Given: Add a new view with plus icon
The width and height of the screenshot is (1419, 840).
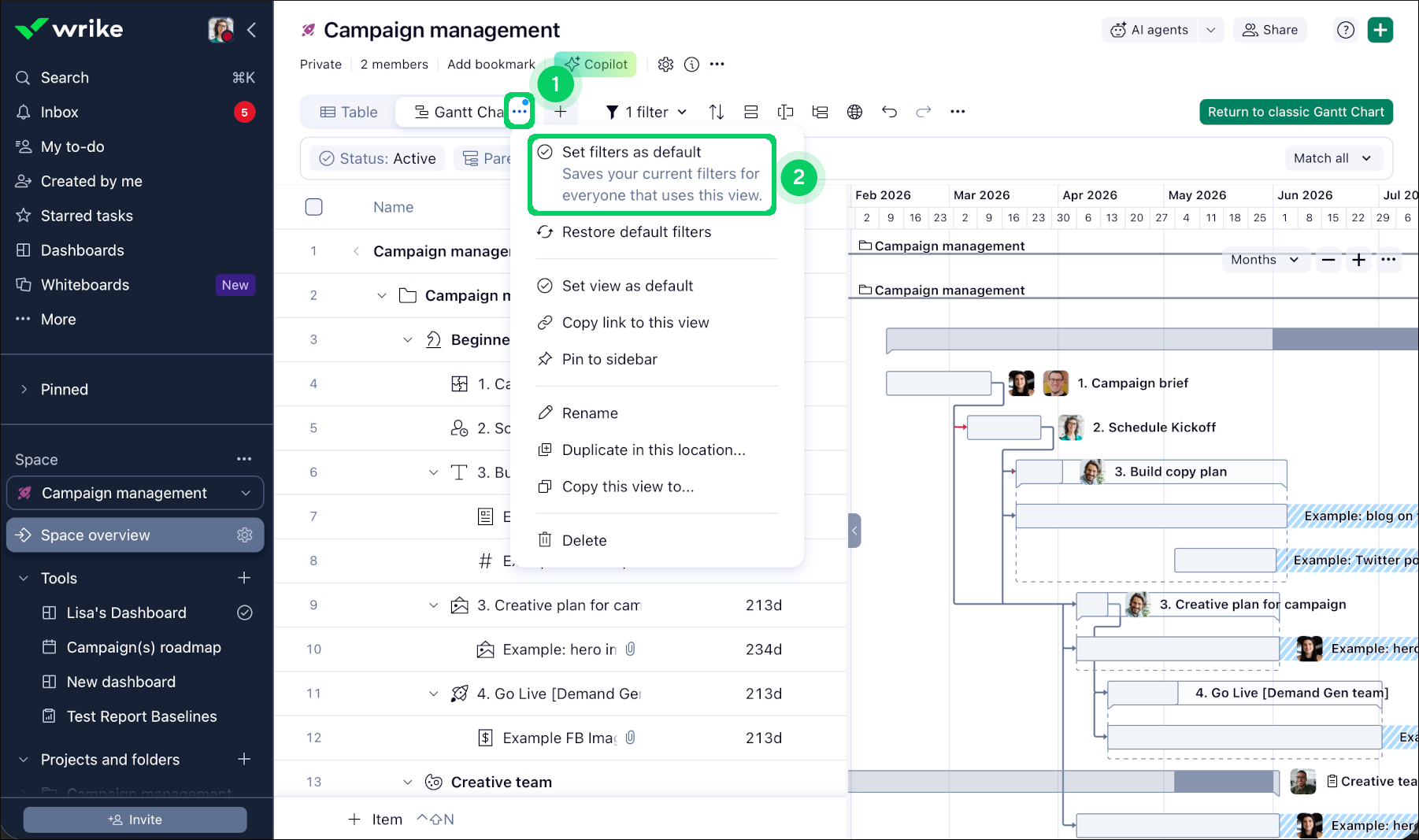Looking at the screenshot, I should click(560, 112).
